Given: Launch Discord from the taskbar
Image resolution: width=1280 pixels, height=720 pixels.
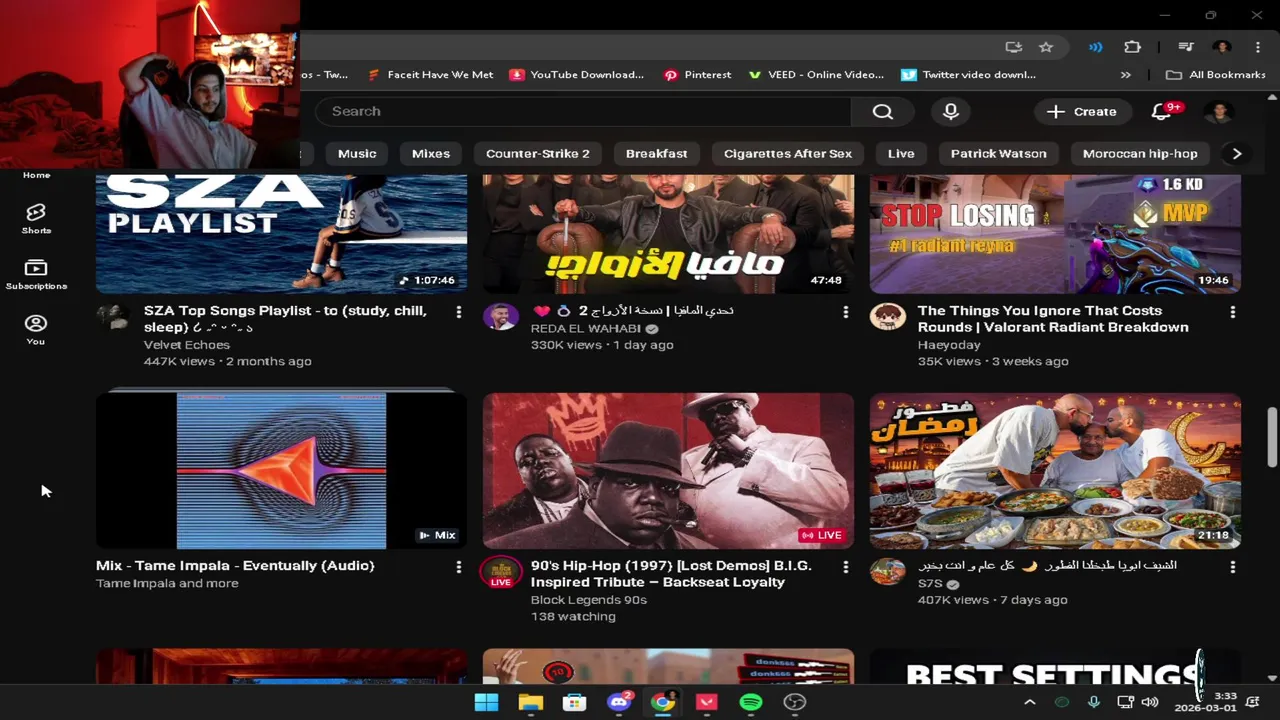Looking at the screenshot, I should [x=619, y=702].
